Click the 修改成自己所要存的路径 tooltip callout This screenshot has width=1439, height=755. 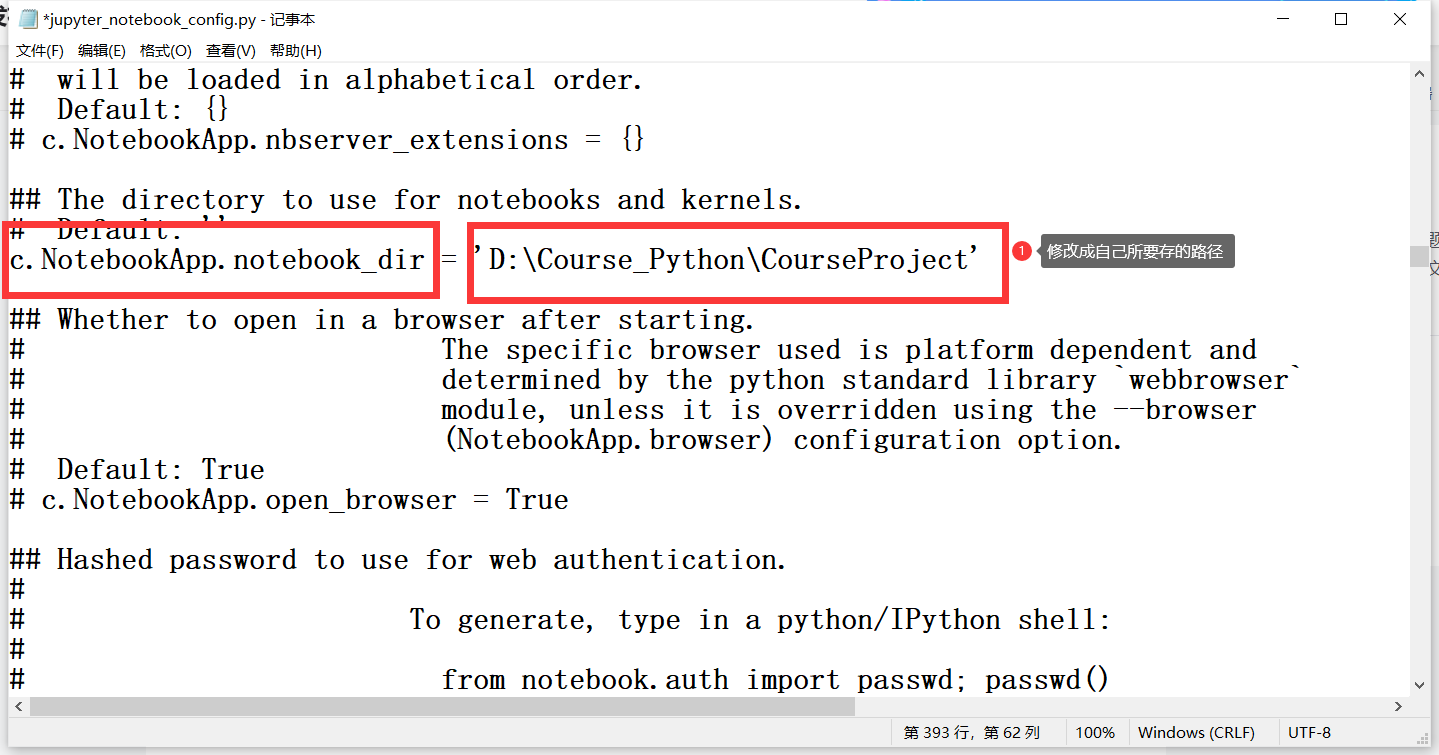point(1137,251)
